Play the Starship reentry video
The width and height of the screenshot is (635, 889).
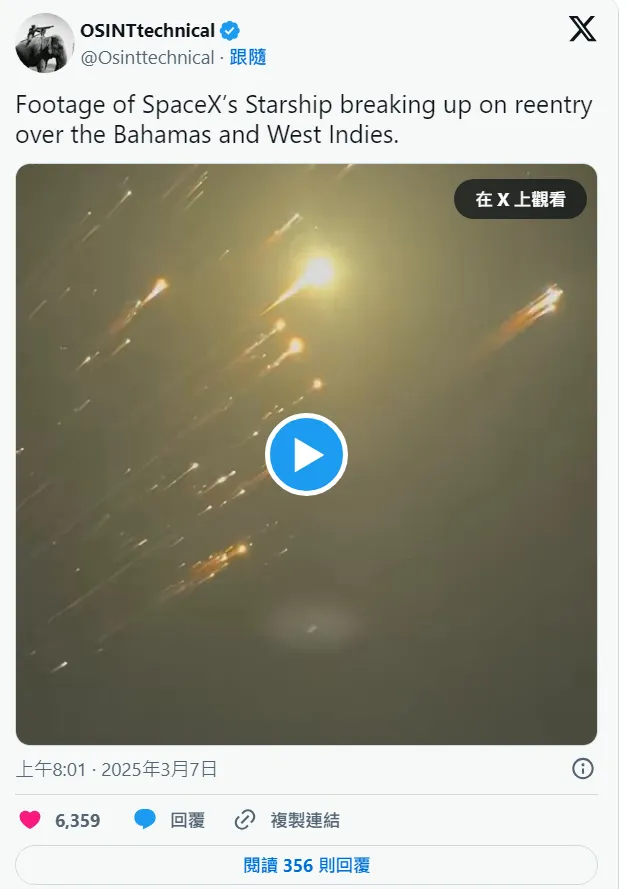[x=306, y=455]
